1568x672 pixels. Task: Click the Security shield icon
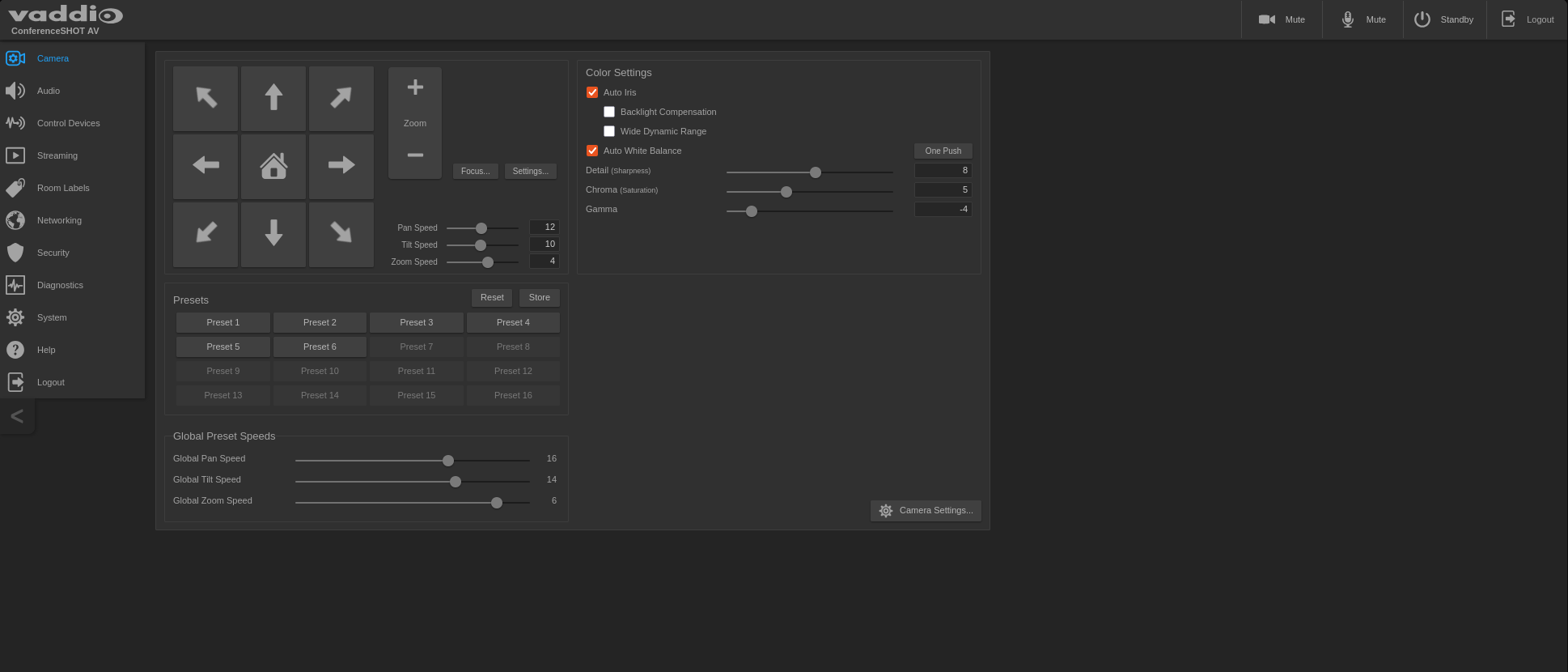pyautogui.click(x=15, y=253)
